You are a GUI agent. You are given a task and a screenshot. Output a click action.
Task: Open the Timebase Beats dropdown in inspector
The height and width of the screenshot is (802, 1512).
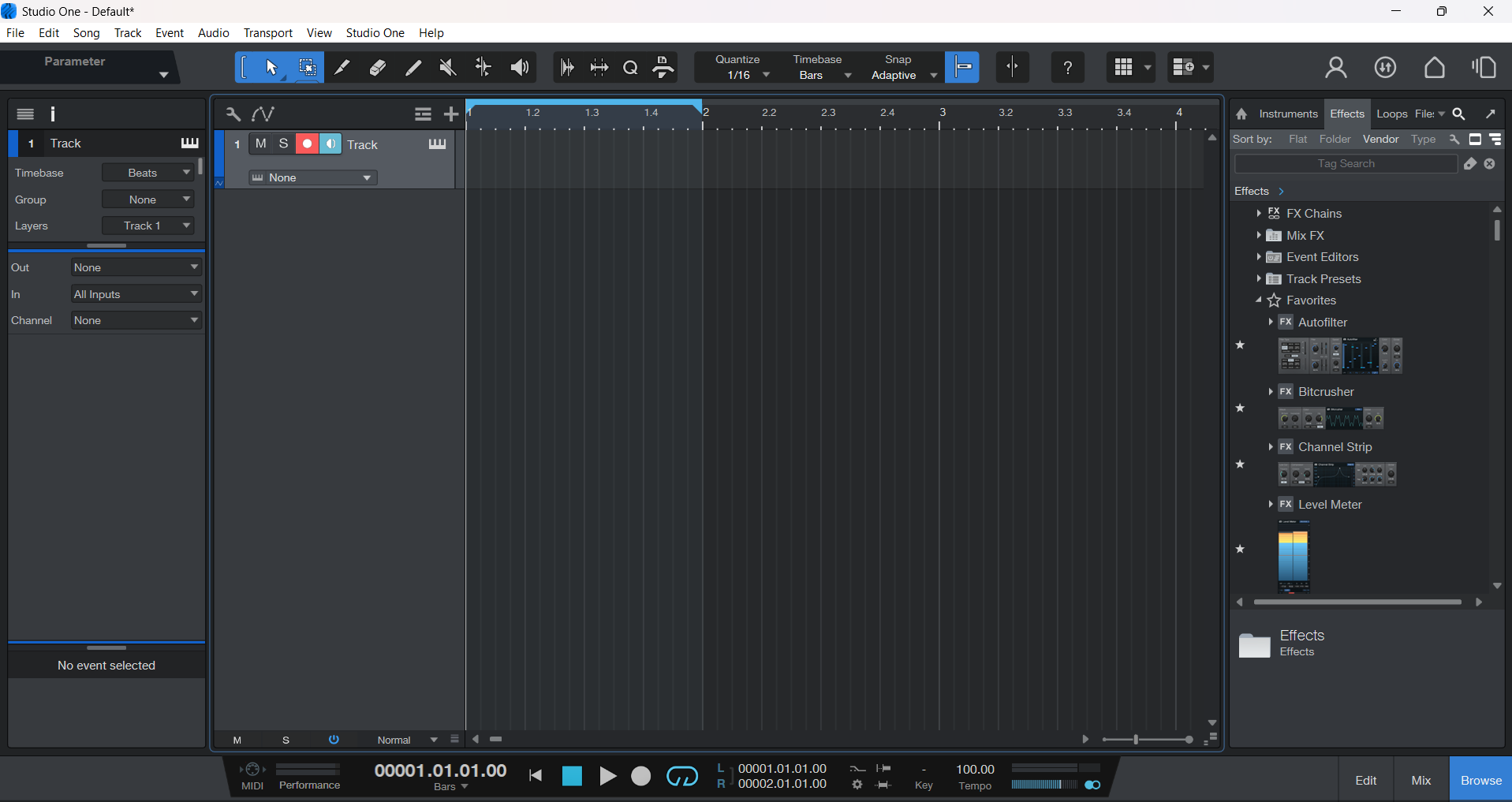click(148, 173)
